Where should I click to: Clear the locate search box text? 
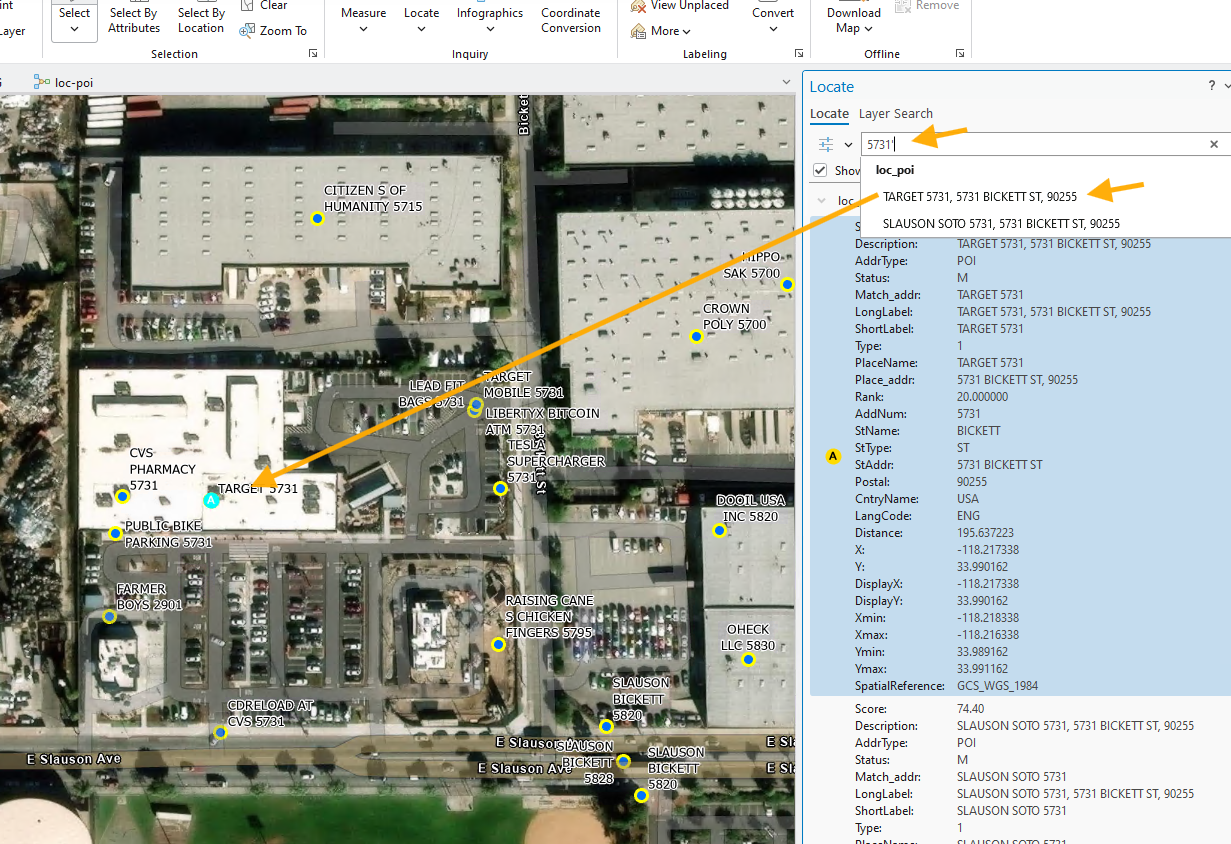click(x=1214, y=144)
